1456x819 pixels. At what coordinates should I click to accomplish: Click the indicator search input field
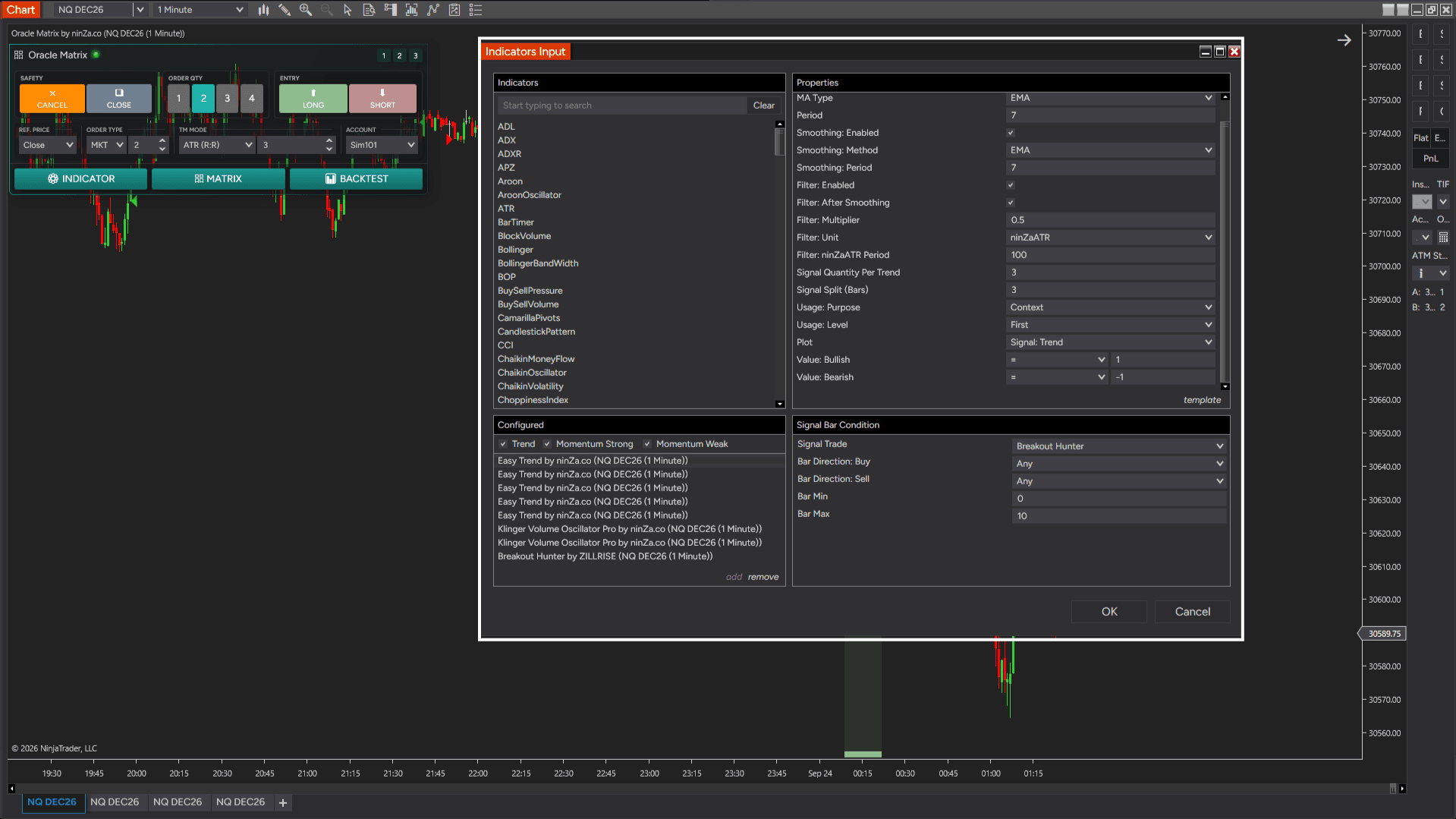[622, 106]
